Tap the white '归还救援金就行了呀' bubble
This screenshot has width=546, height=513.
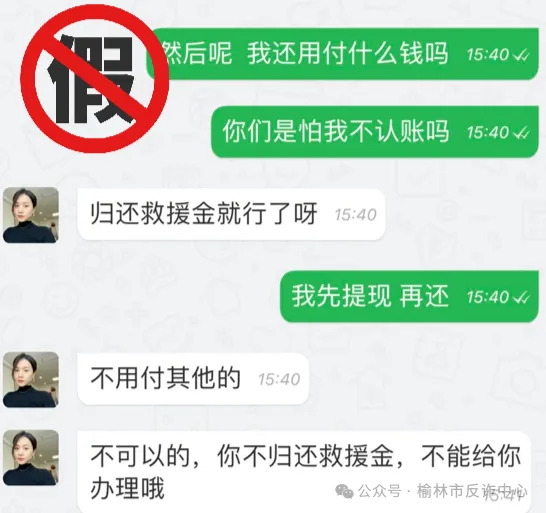(231, 214)
